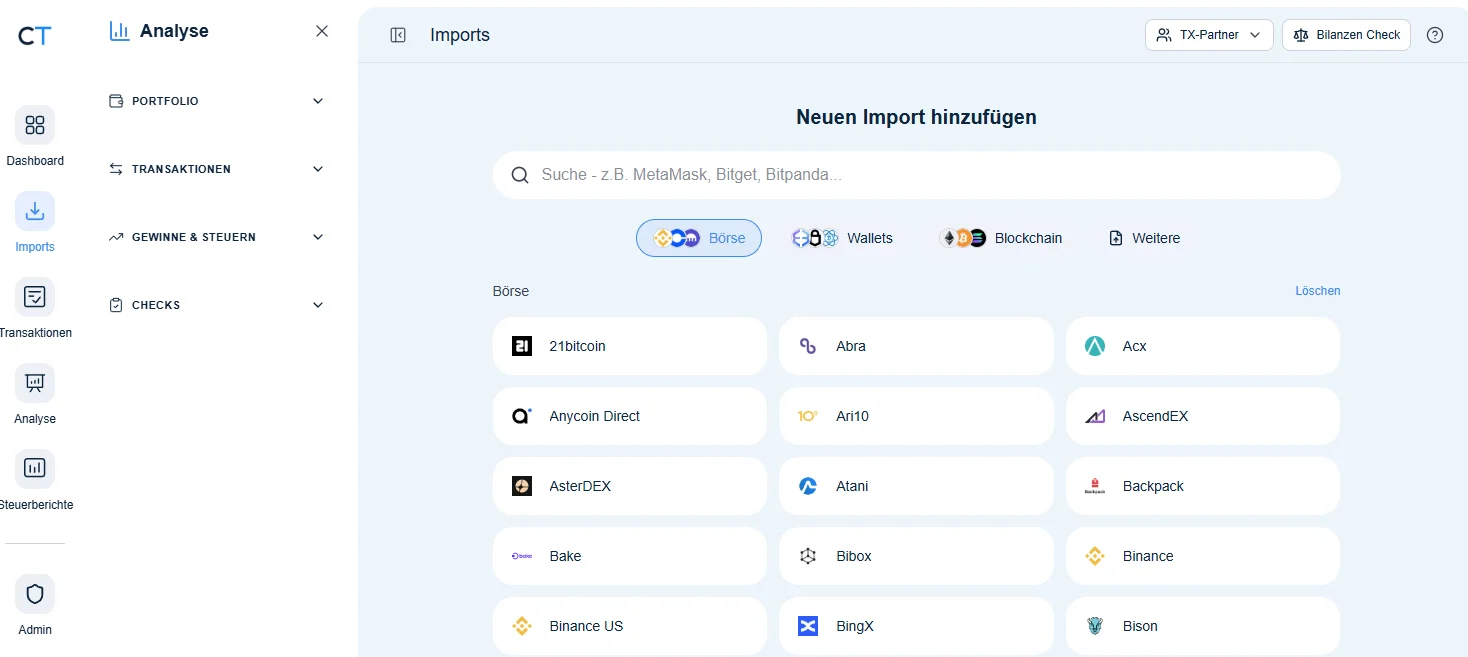Open the Analyse presentation icon
The height and width of the screenshot is (657, 1468).
[35, 383]
